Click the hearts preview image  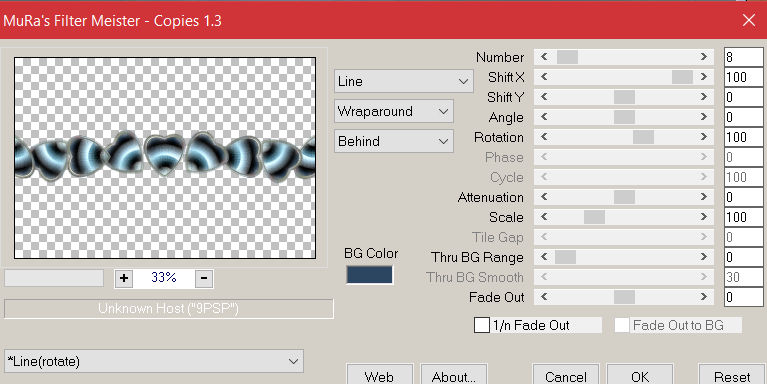(x=165, y=158)
